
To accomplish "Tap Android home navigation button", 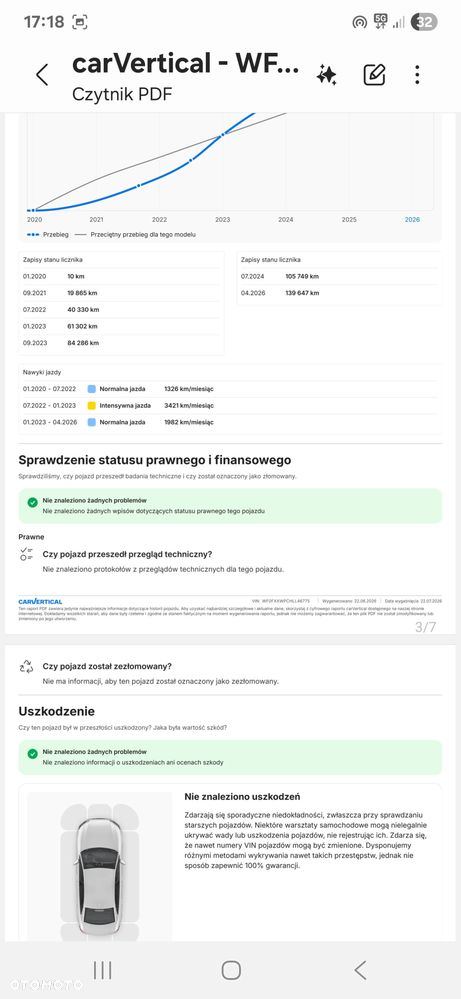I will pos(231,970).
